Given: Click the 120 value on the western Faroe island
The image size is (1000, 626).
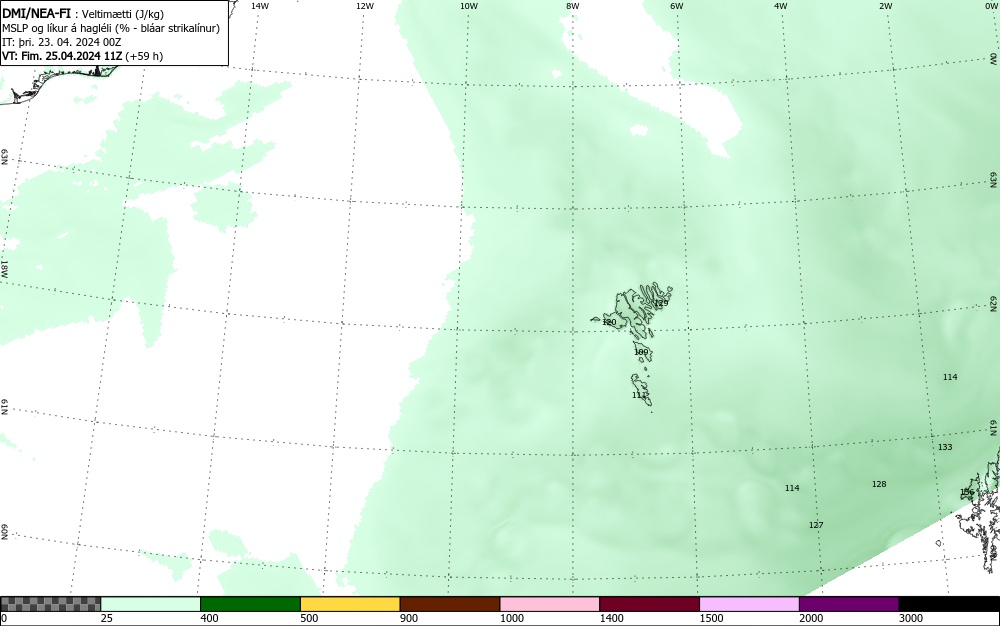Looking at the screenshot, I should coord(609,322).
